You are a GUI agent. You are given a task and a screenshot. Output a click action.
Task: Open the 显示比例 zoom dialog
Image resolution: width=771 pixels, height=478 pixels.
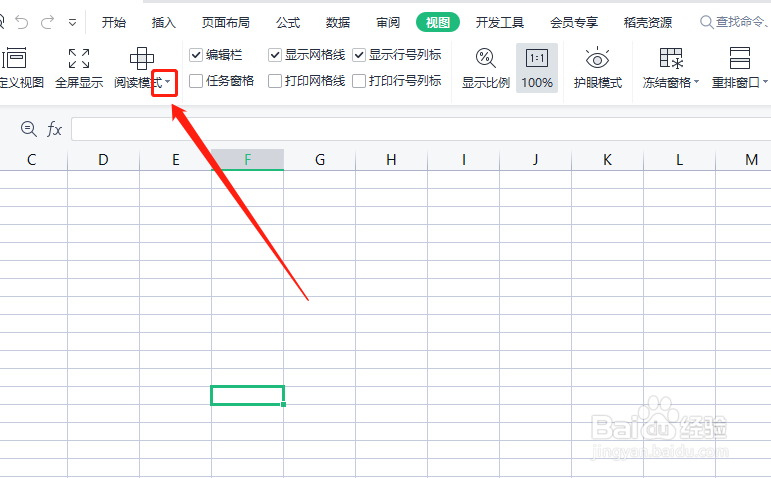(485, 68)
